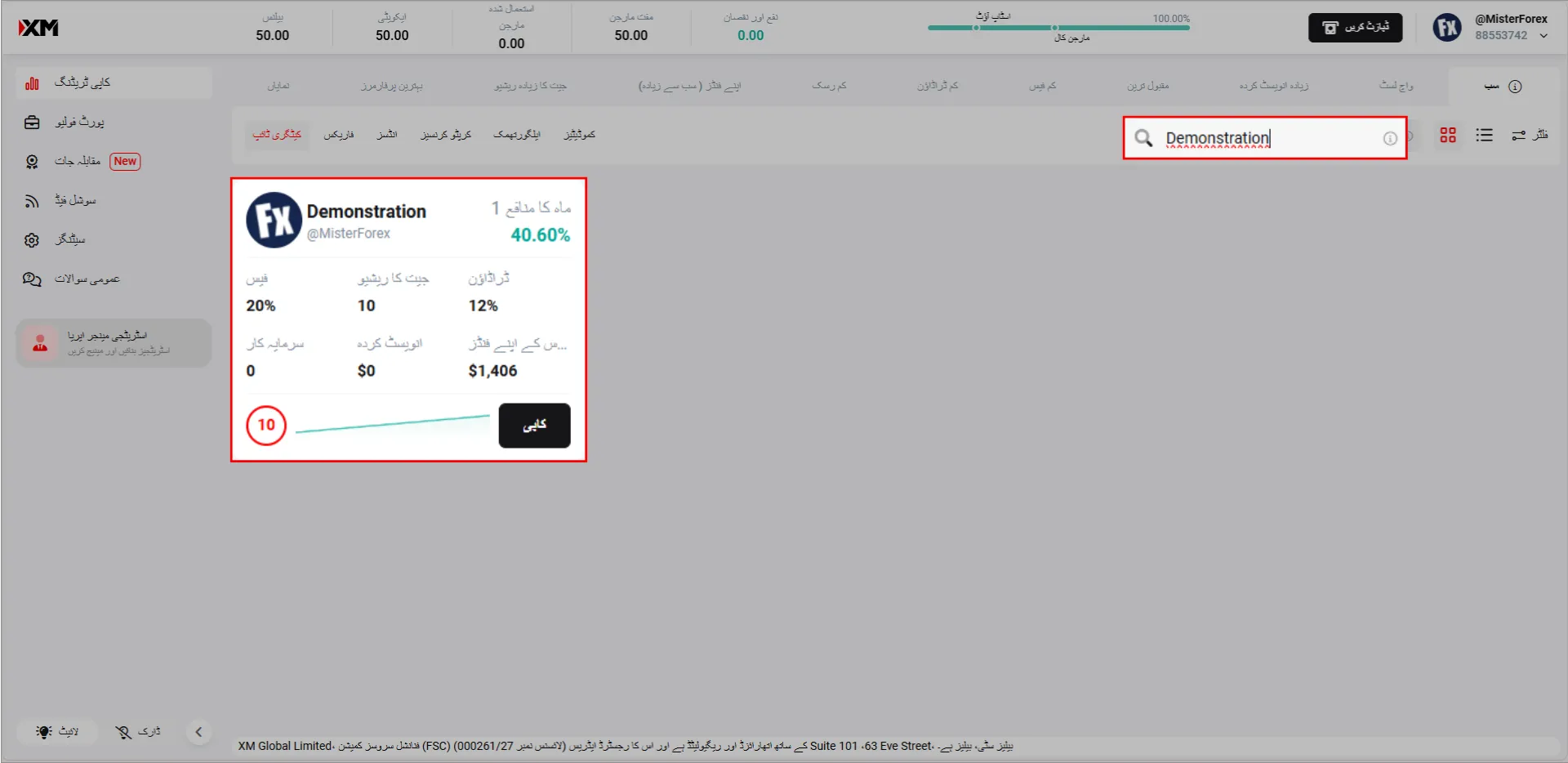Viewport: 1568px width, 763px height.
Task: Select the Most Invested (زیادہ انویسٹ کردہ) tab
Action: (x=1274, y=86)
